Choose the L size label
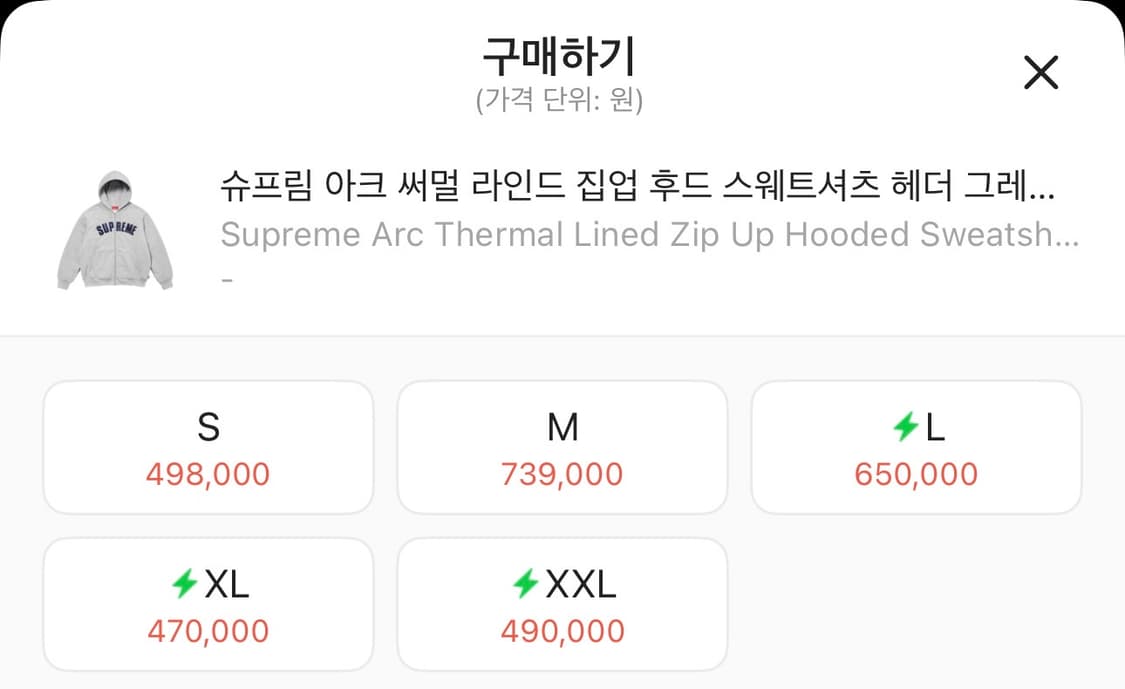 pos(935,428)
